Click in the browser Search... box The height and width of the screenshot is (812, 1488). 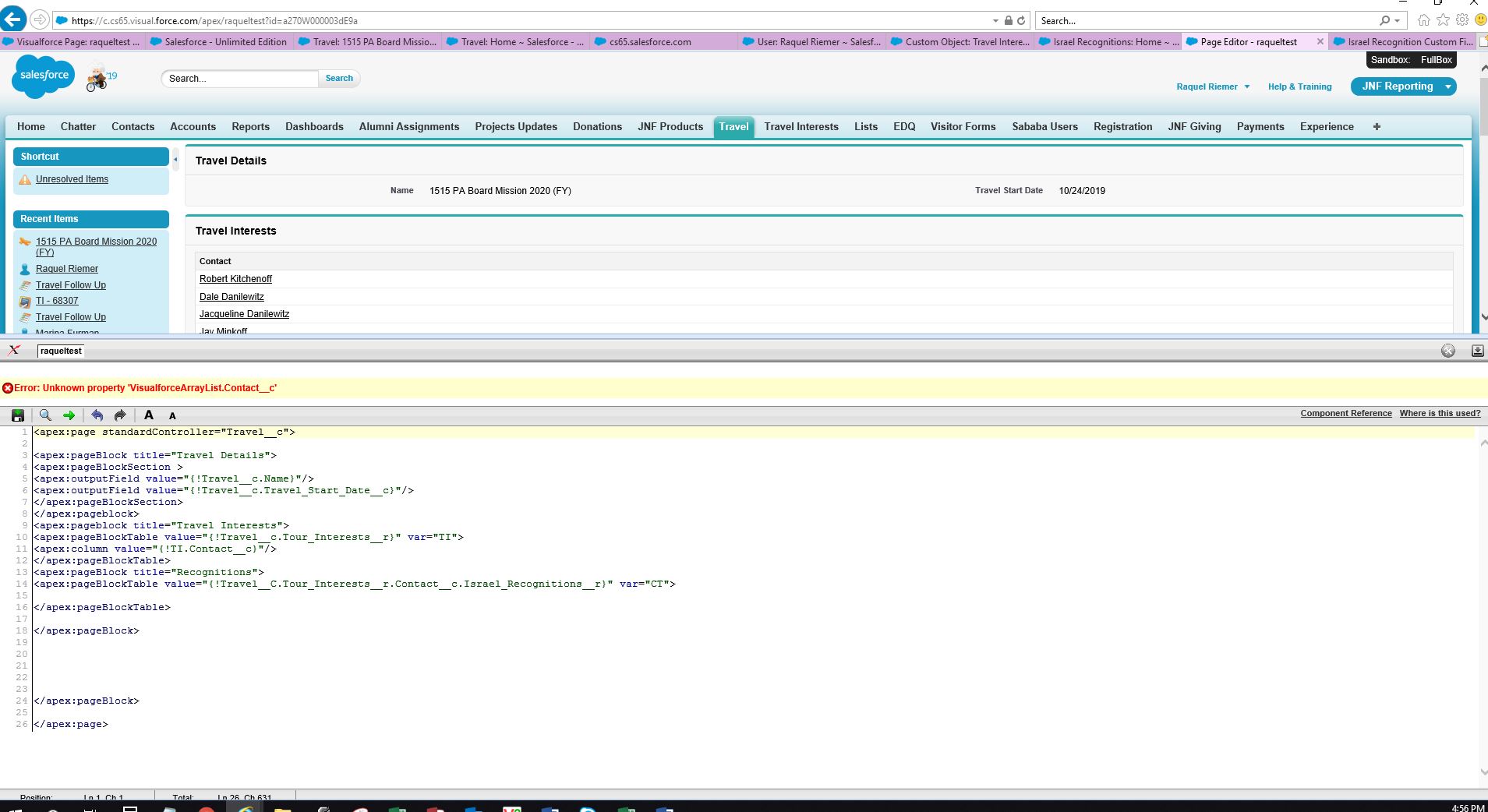(x=1207, y=21)
